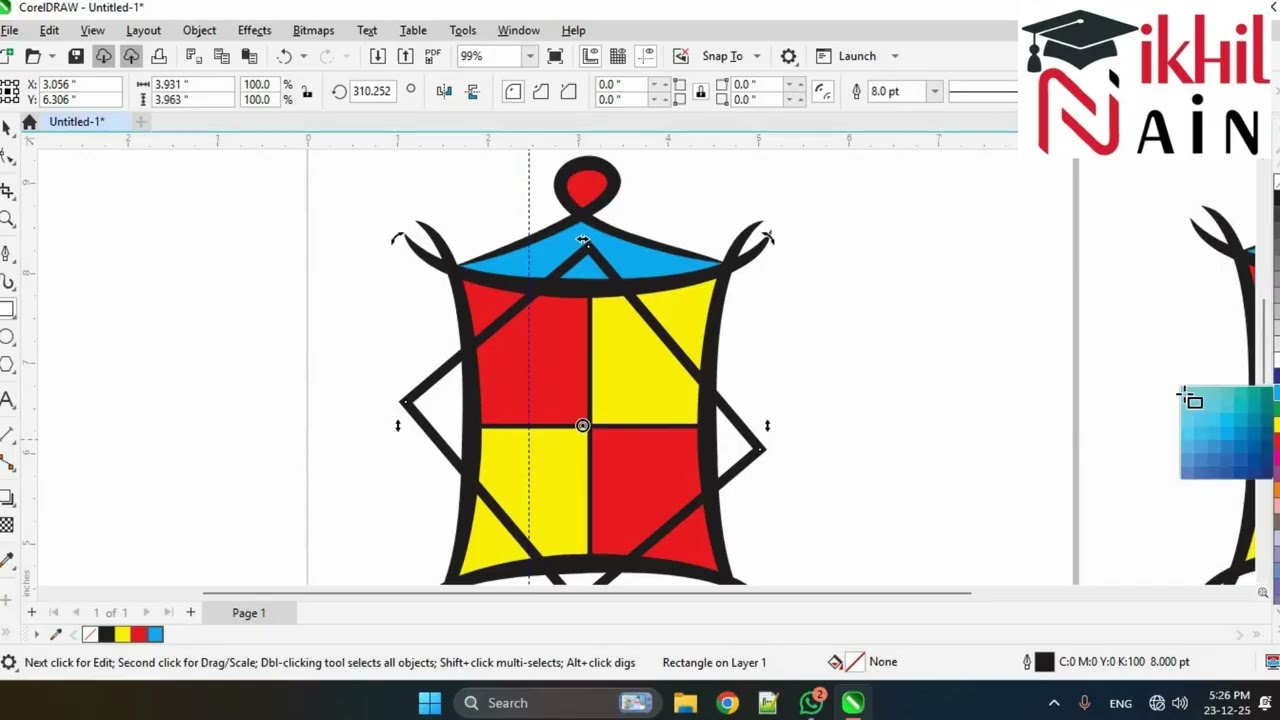Select the Shape edit tool
Viewport: 1280px width, 720px height.
pos(7,158)
